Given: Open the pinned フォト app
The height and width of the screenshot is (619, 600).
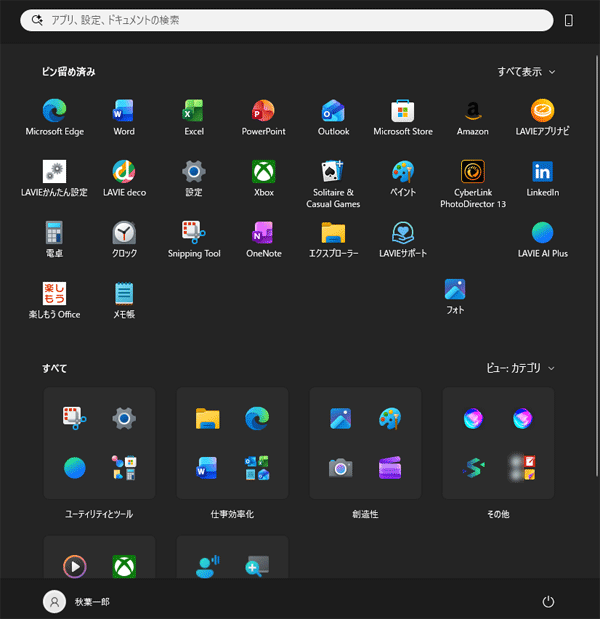Looking at the screenshot, I should tap(455, 296).
